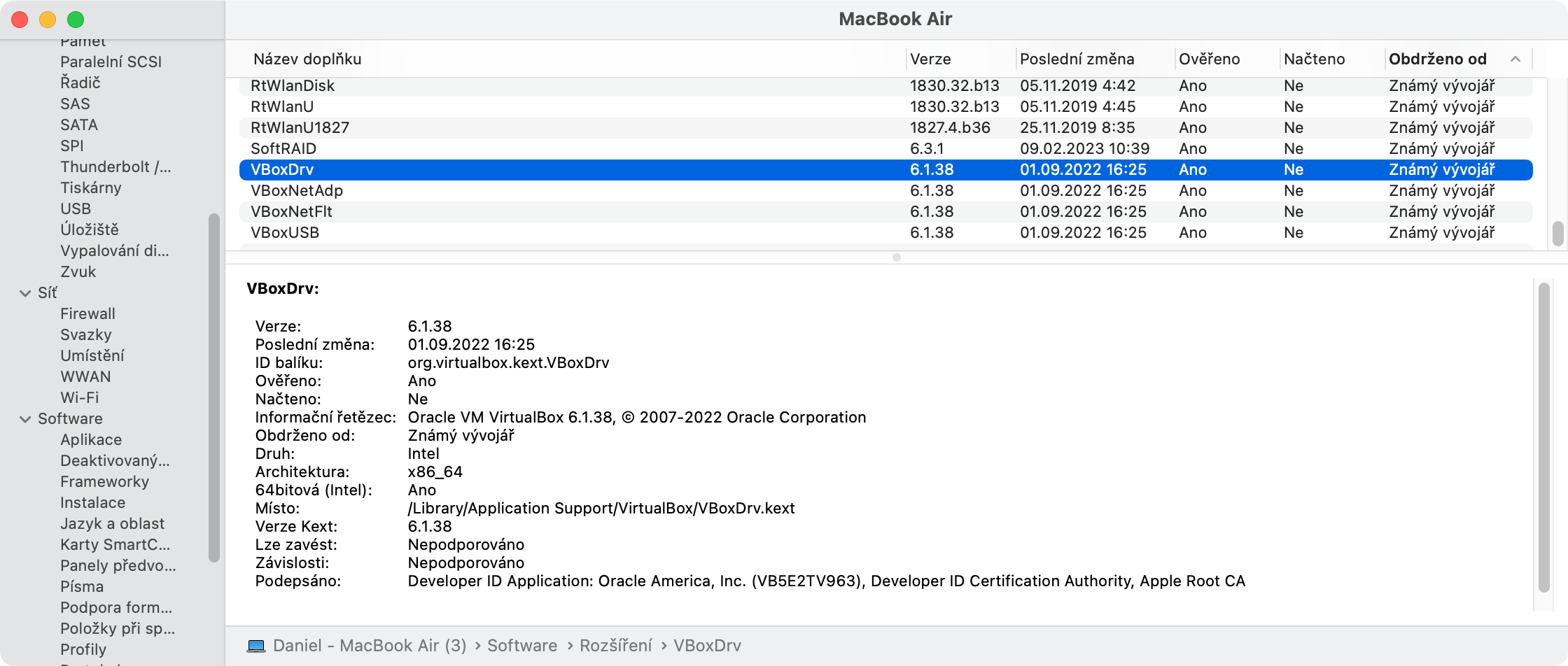Viewport: 1568px width, 666px height.
Task: Open Firewall under Síť
Action: [87, 314]
